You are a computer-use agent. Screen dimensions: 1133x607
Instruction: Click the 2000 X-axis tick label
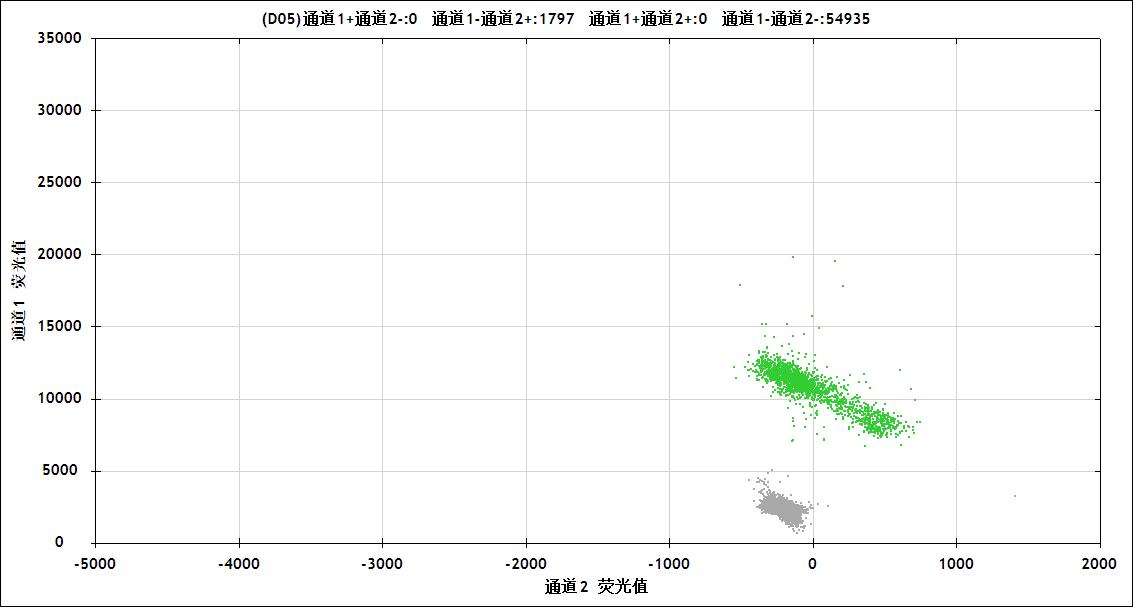[x=1099, y=564]
